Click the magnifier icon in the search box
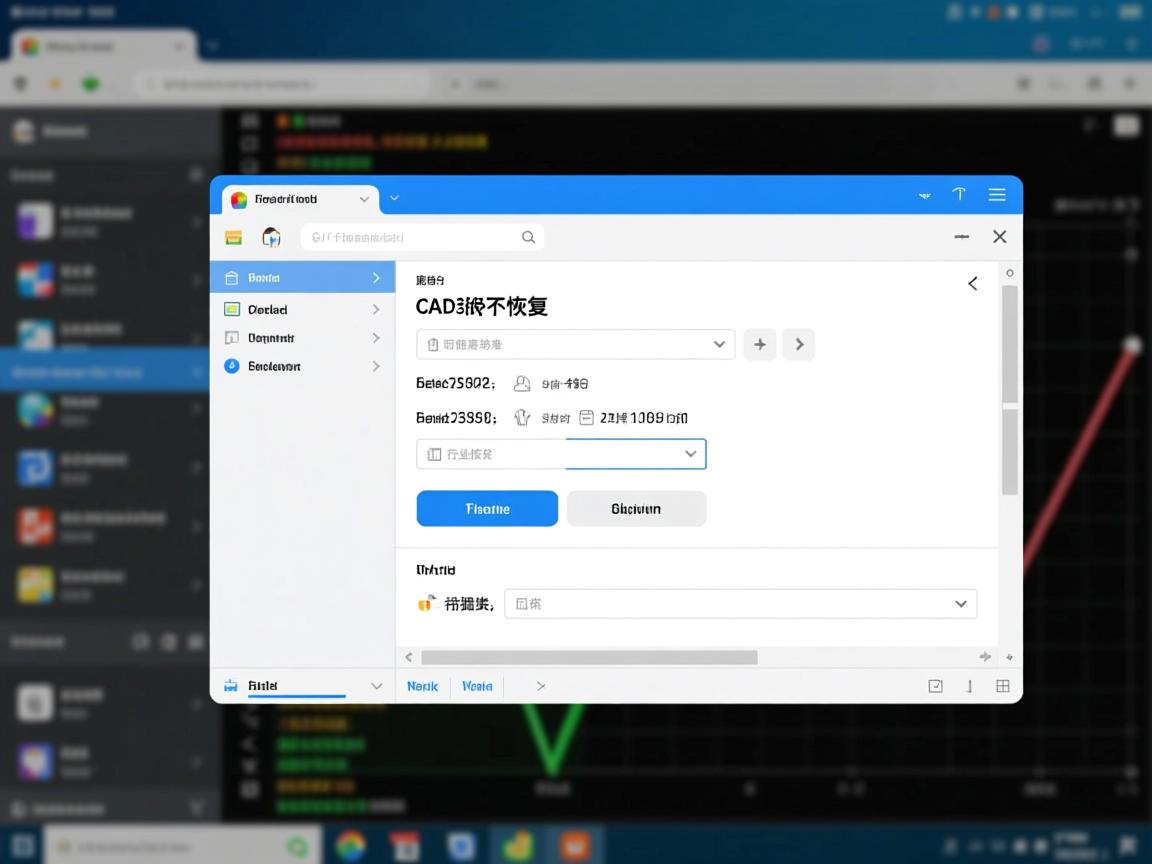 528,237
